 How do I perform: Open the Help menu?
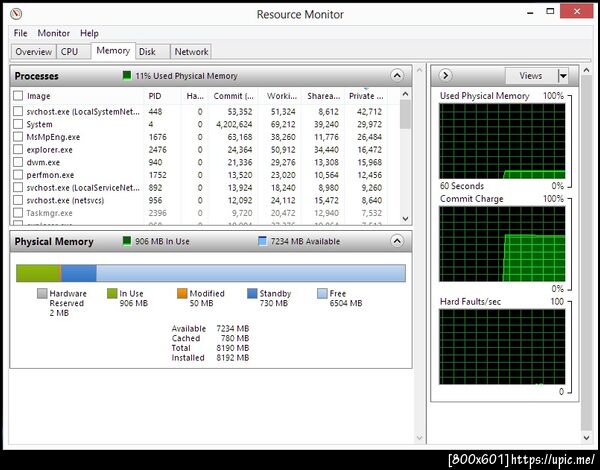tap(89, 33)
